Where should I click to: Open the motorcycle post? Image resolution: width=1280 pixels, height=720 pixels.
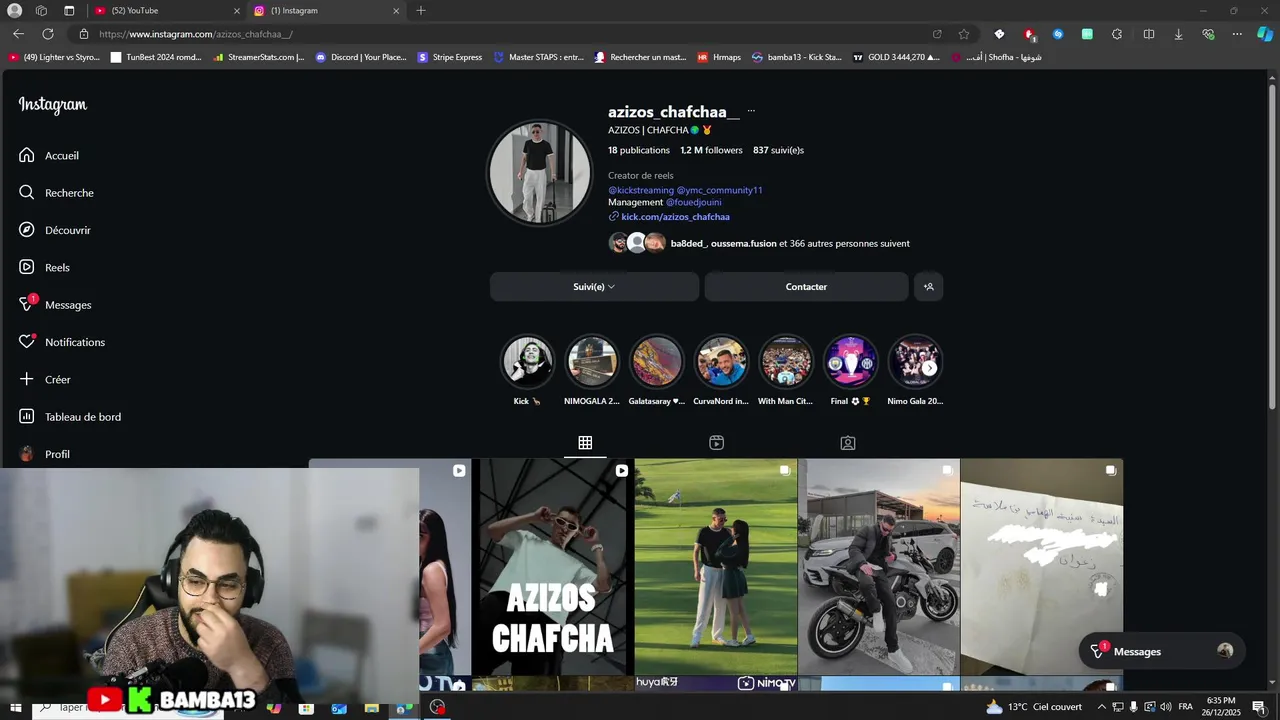point(879,567)
